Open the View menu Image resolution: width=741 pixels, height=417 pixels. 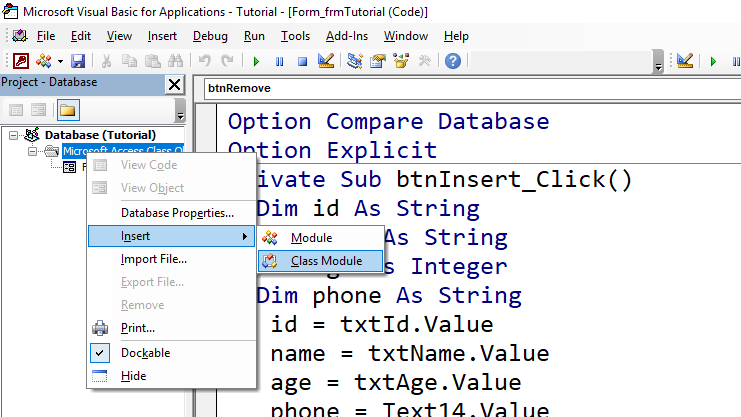pyautogui.click(x=119, y=36)
